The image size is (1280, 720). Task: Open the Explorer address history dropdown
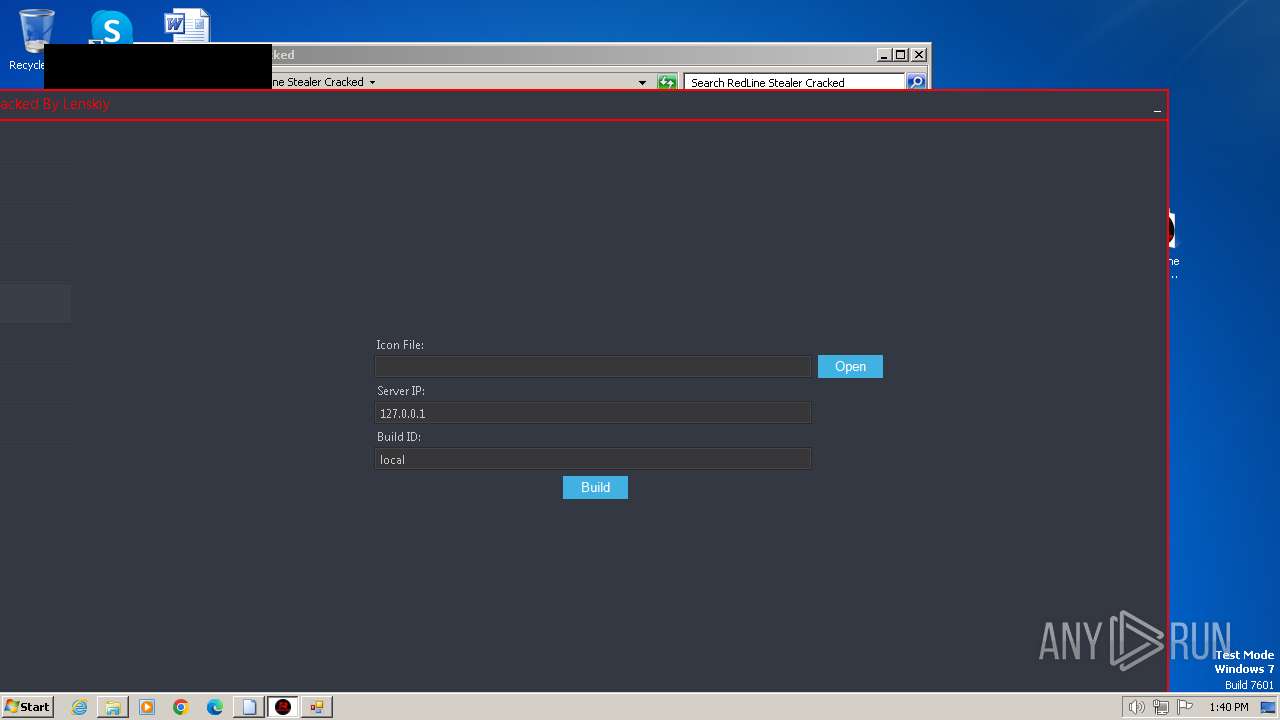[x=642, y=82]
